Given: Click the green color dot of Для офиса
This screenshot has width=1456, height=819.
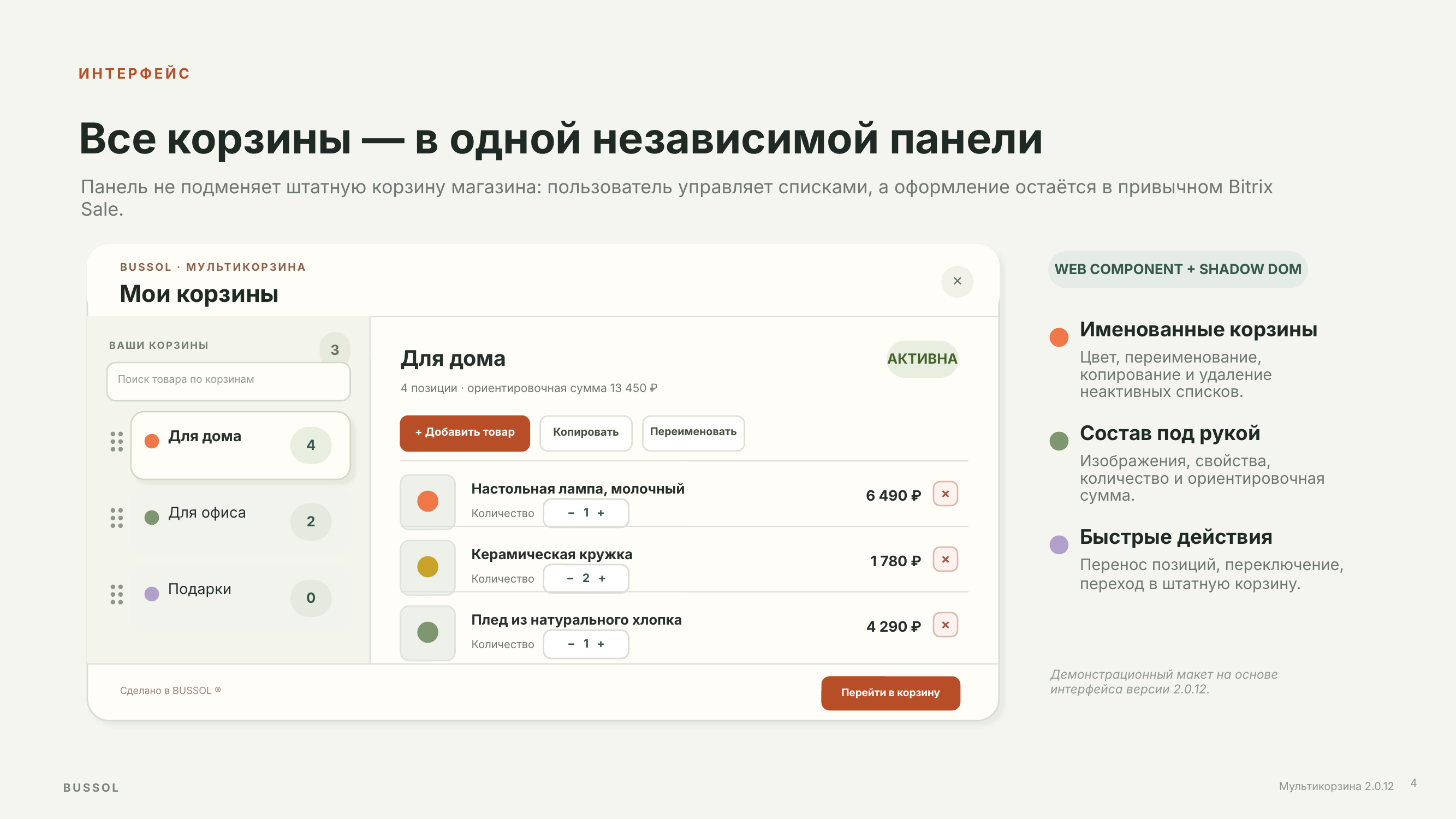Looking at the screenshot, I should point(151,517).
